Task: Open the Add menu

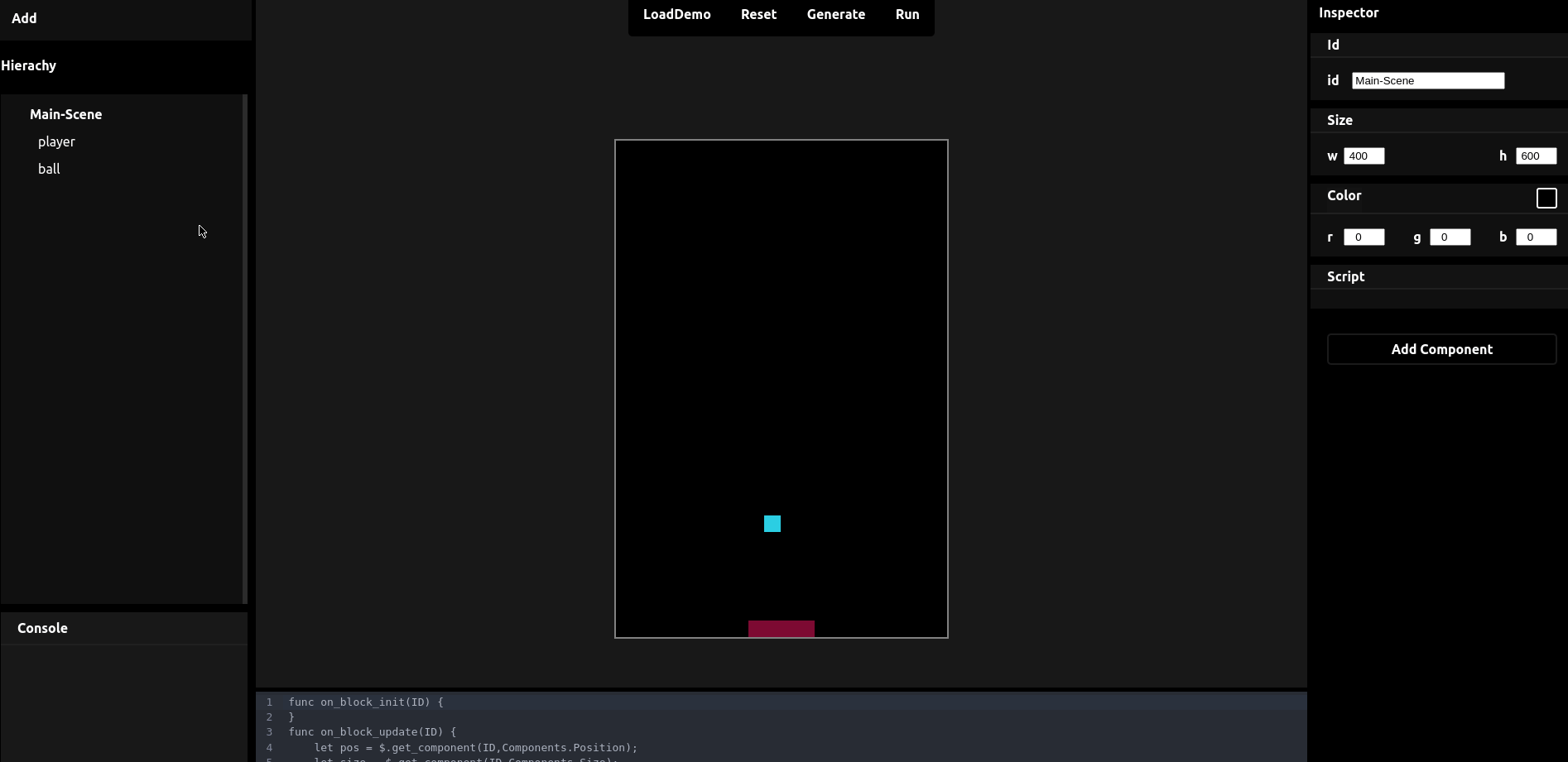Action: click(24, 18)
